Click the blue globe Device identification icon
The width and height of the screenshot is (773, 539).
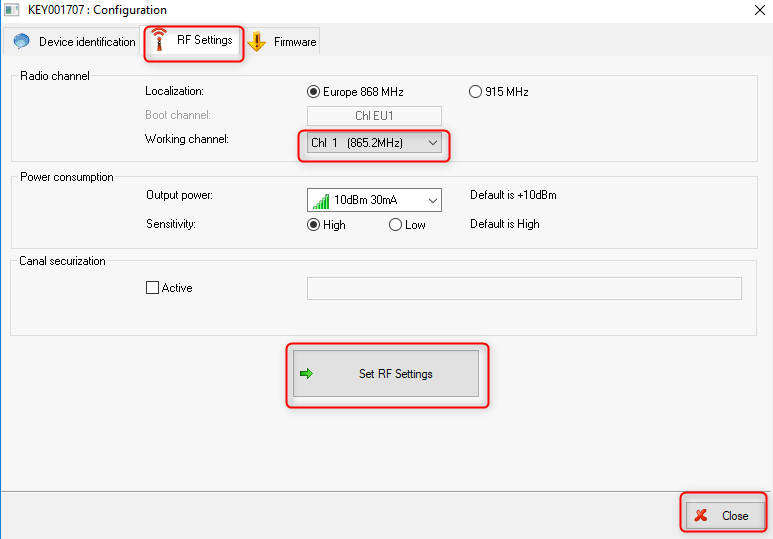22,41
